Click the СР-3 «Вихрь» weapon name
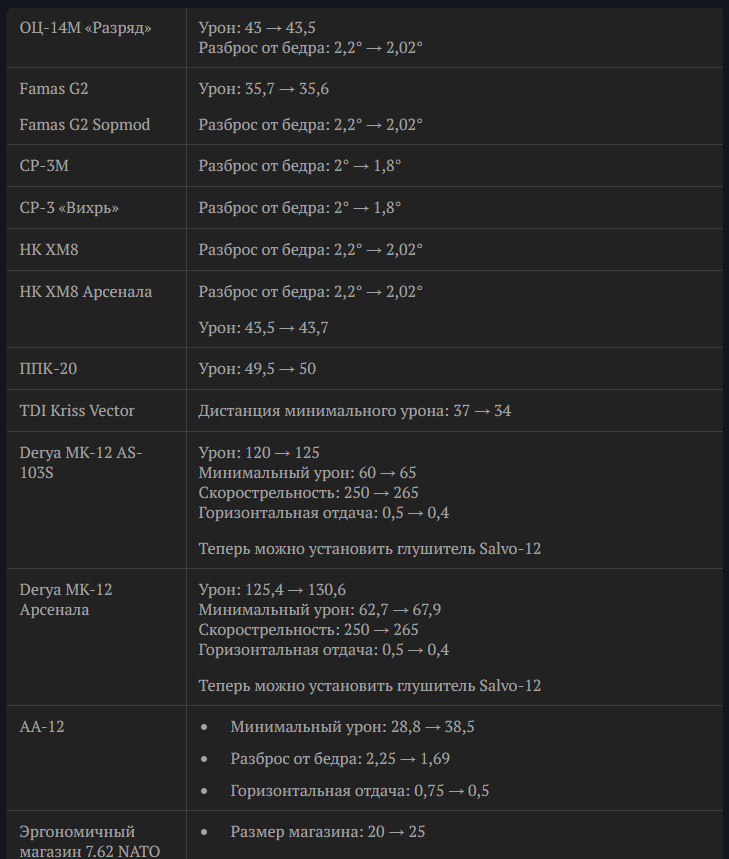 tap(69, 208)
